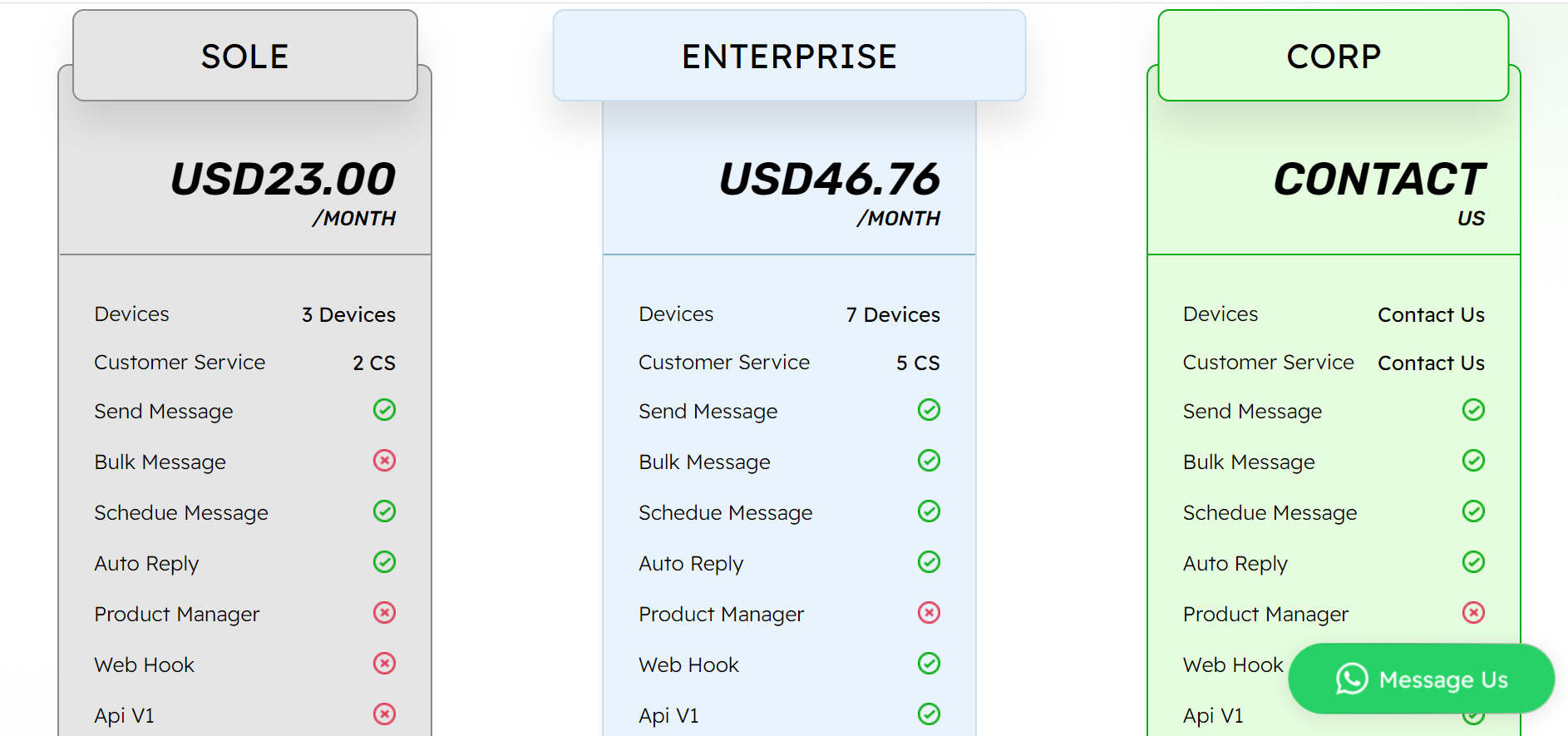Click Web Hook checkmark in ENTERPRISE plan
Viewport: 1568px width, 736px height.
pyautogui.click(x=929, y=664)
